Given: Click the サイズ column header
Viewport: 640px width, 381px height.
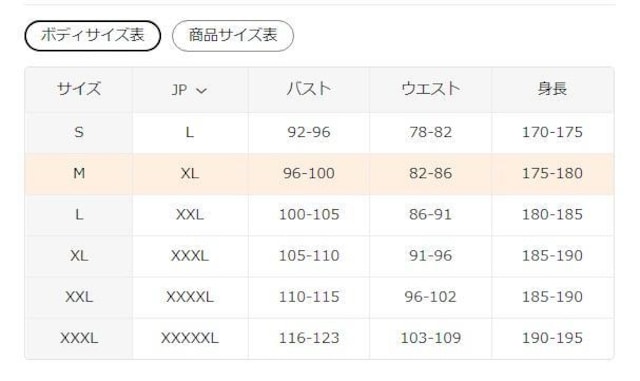Looking at the screenshot, I should click(79, 89).
